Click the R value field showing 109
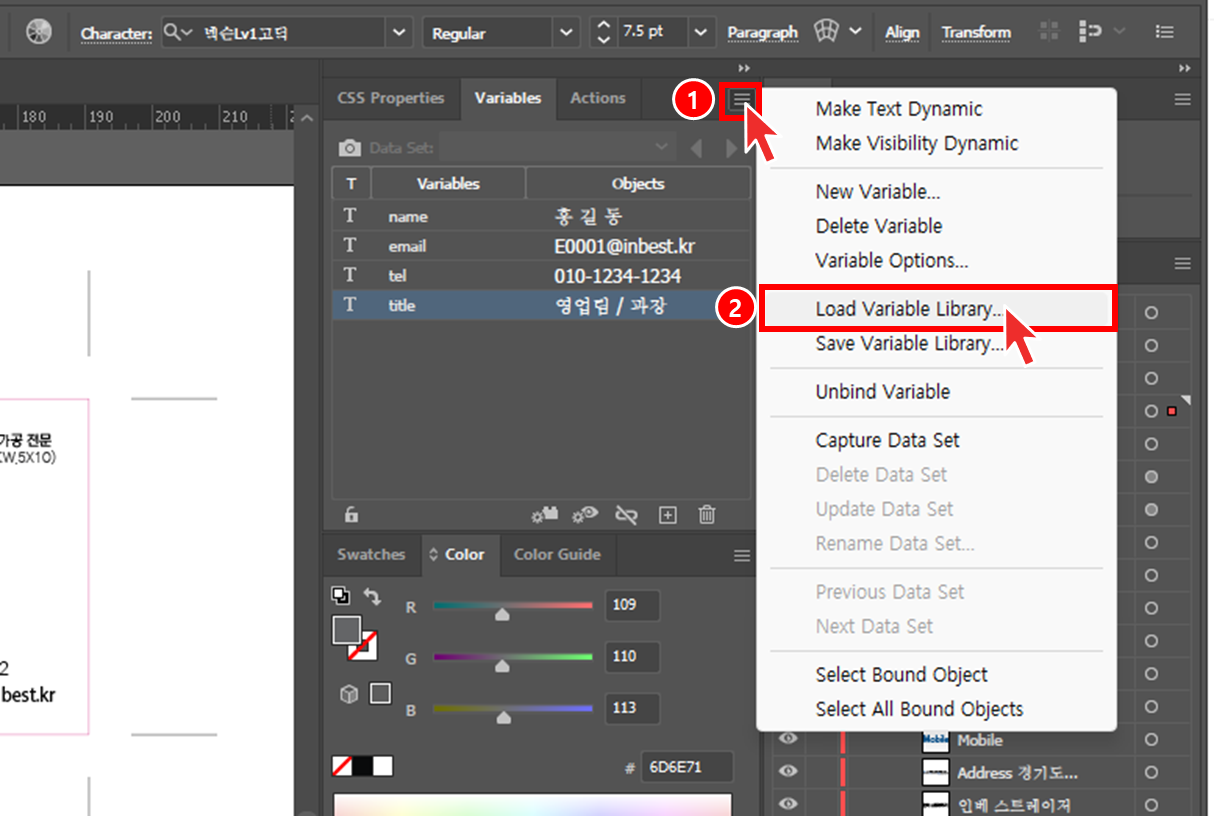This screenshot has width=1214, height=816. click(633, 605)
